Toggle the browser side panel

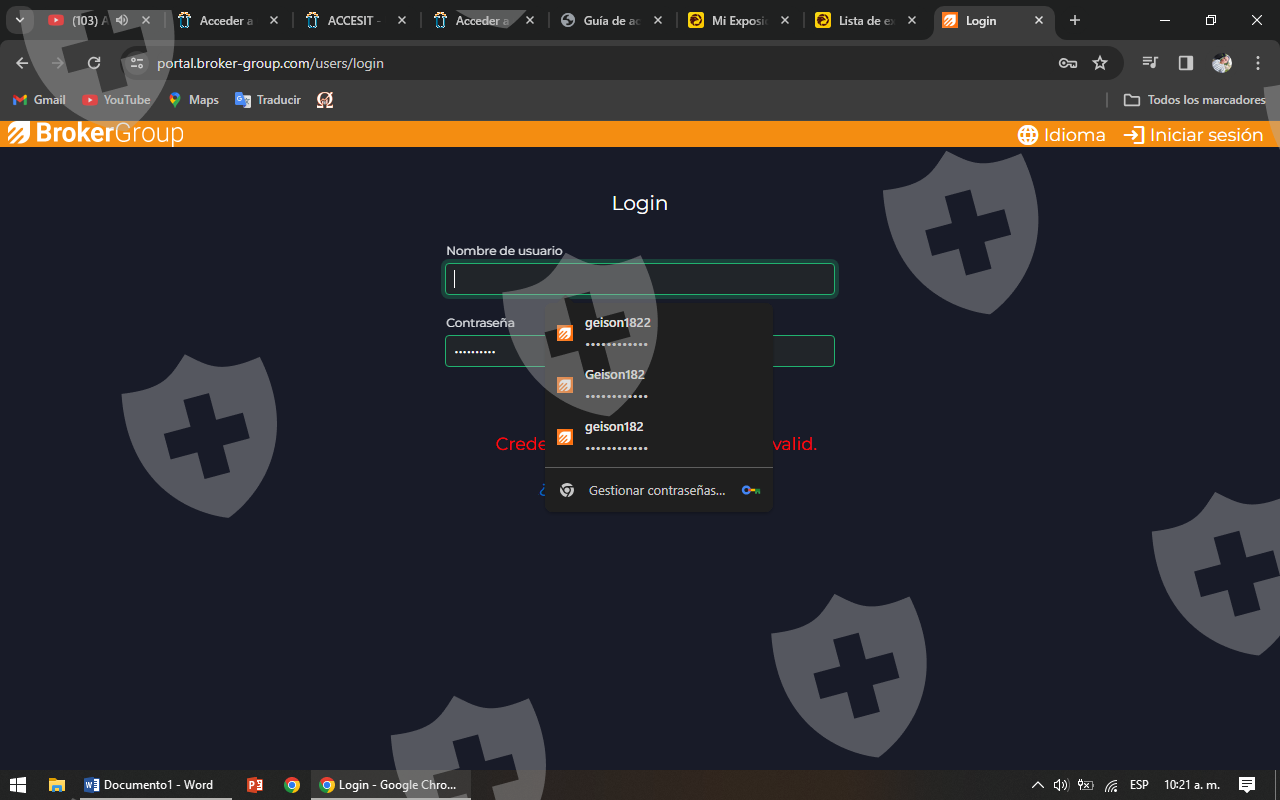coord(1186,63)
